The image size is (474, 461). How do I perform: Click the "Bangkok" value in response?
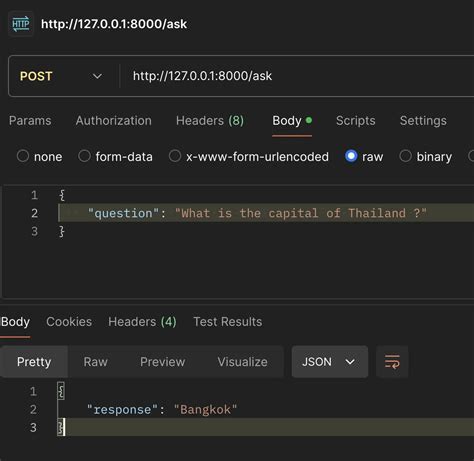[205, 410]
